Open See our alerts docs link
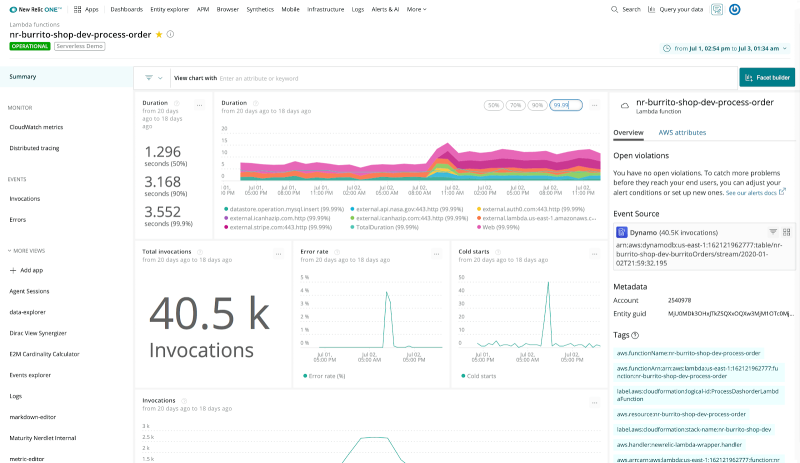 [755, 192]
